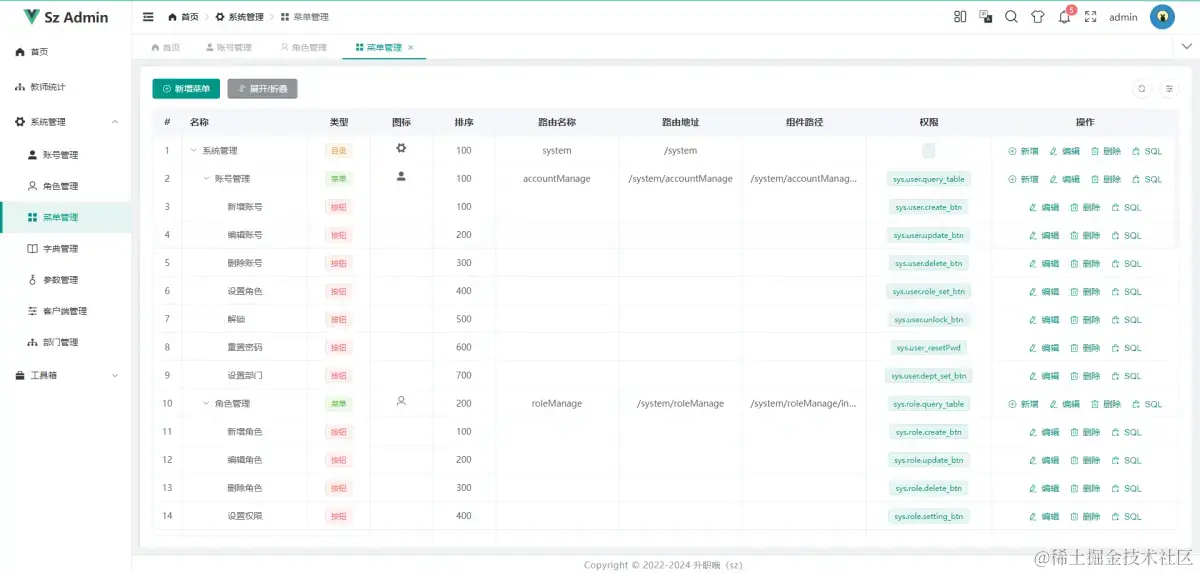The image size is (1200, 574).
Task: Toggle the hamburger sidebar collapse icon
Action: 148,17
